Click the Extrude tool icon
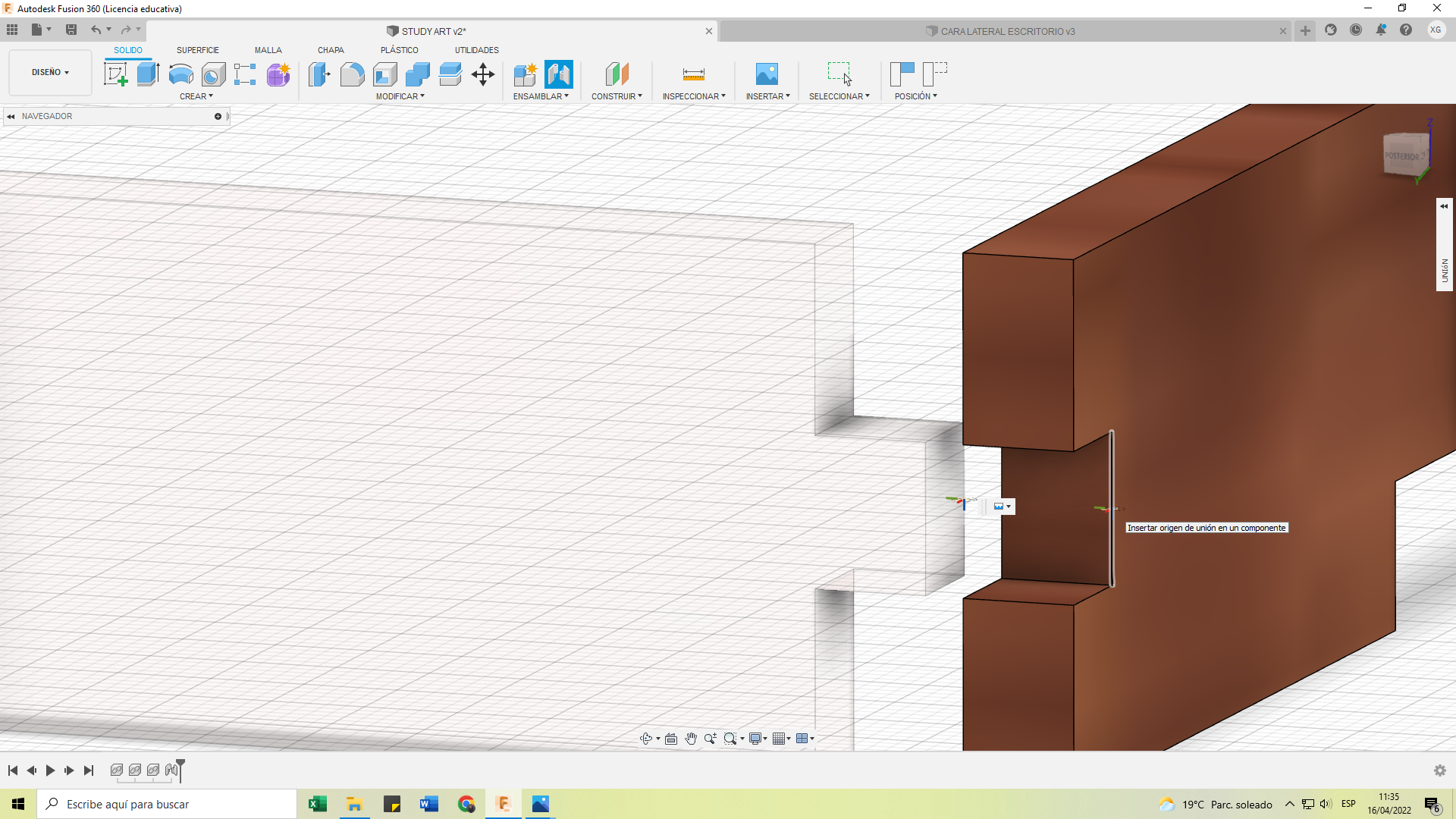 click(148, 74)
